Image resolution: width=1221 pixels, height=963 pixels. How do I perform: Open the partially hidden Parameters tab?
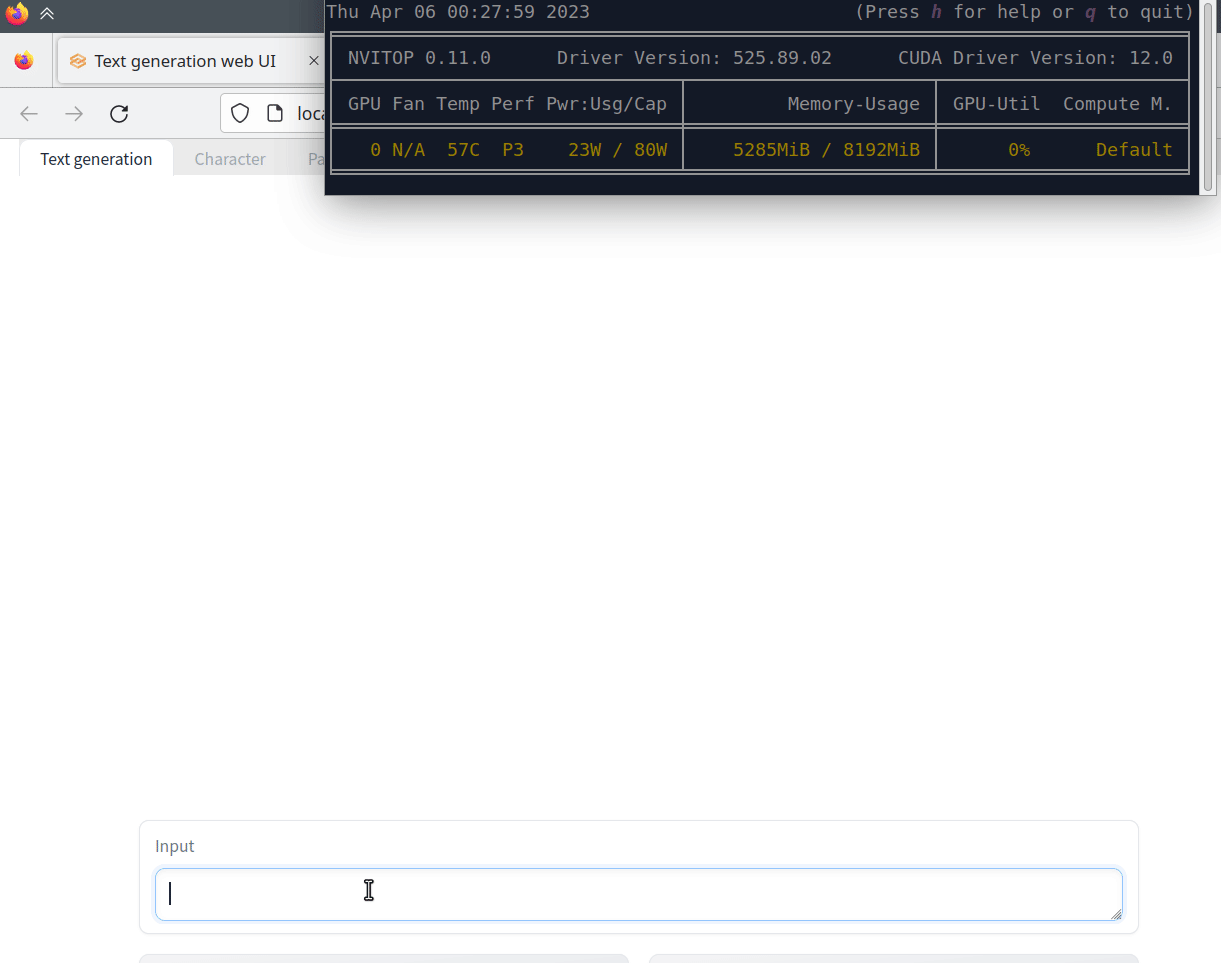pyautogui.click(x=315, y=159)
